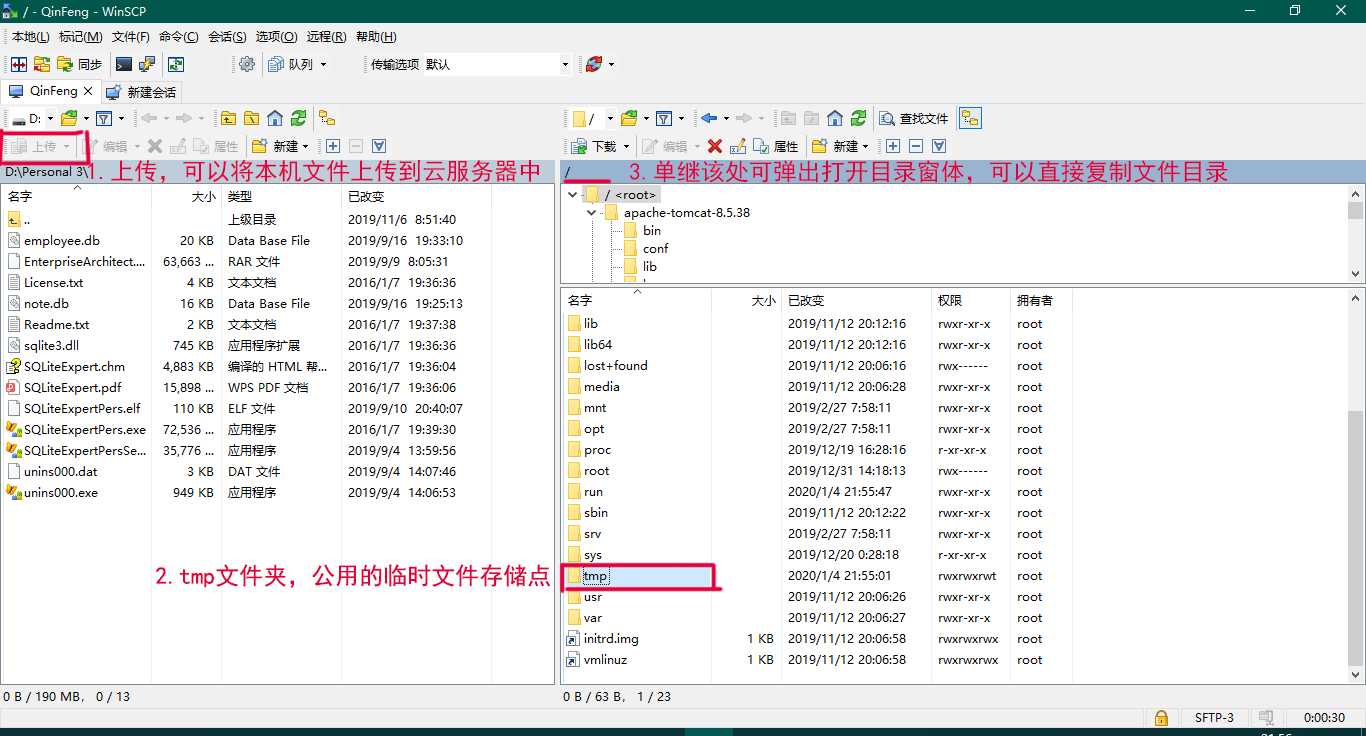This screenshot has height=736, width=1366.
Task: Open the 标记(M) menu
Action: point(80,37)
